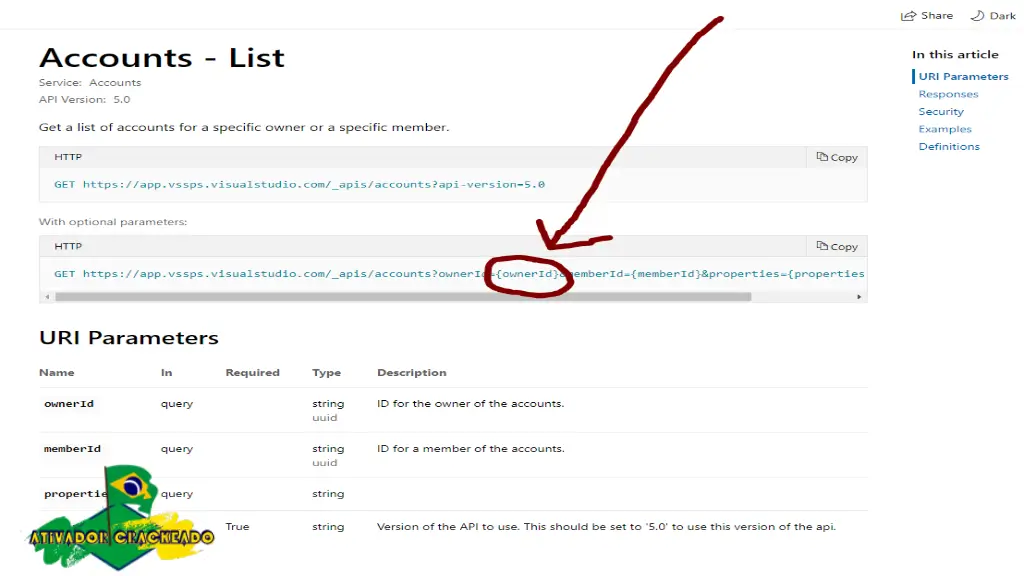1024x576 pixels.
Task: Click the 'Type' column header
Action: pos(326,373)
